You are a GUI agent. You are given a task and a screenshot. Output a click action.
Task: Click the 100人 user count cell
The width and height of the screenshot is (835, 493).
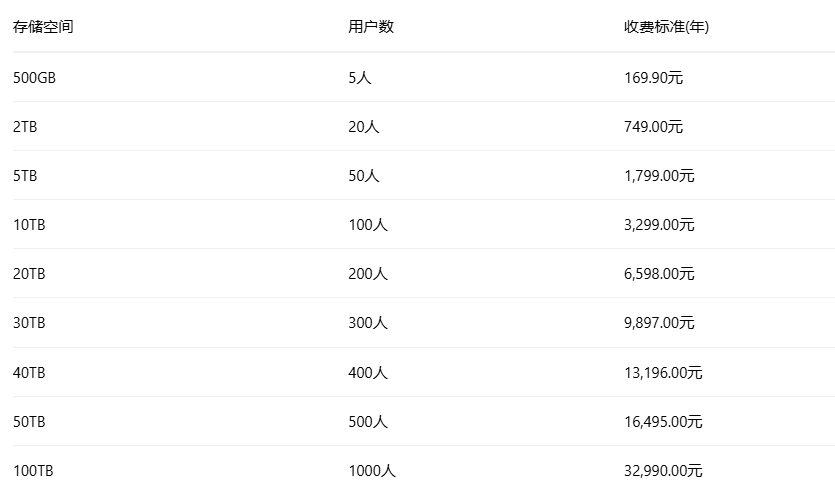tap(368, 225)
